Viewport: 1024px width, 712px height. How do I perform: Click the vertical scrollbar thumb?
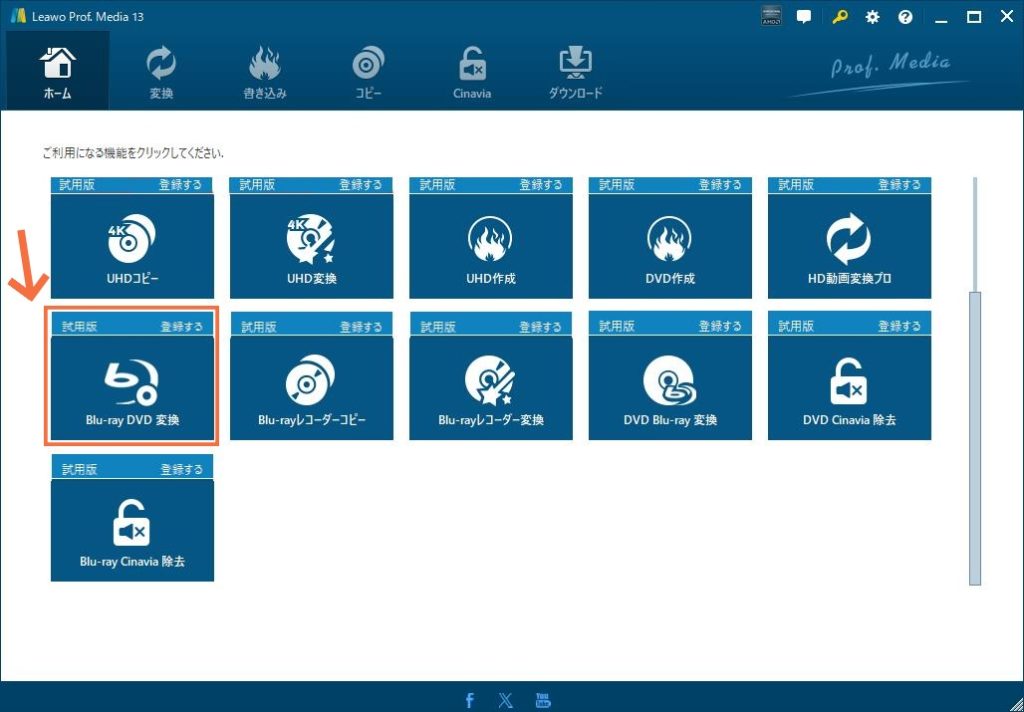pyautogui.click(x=975, y=438)
